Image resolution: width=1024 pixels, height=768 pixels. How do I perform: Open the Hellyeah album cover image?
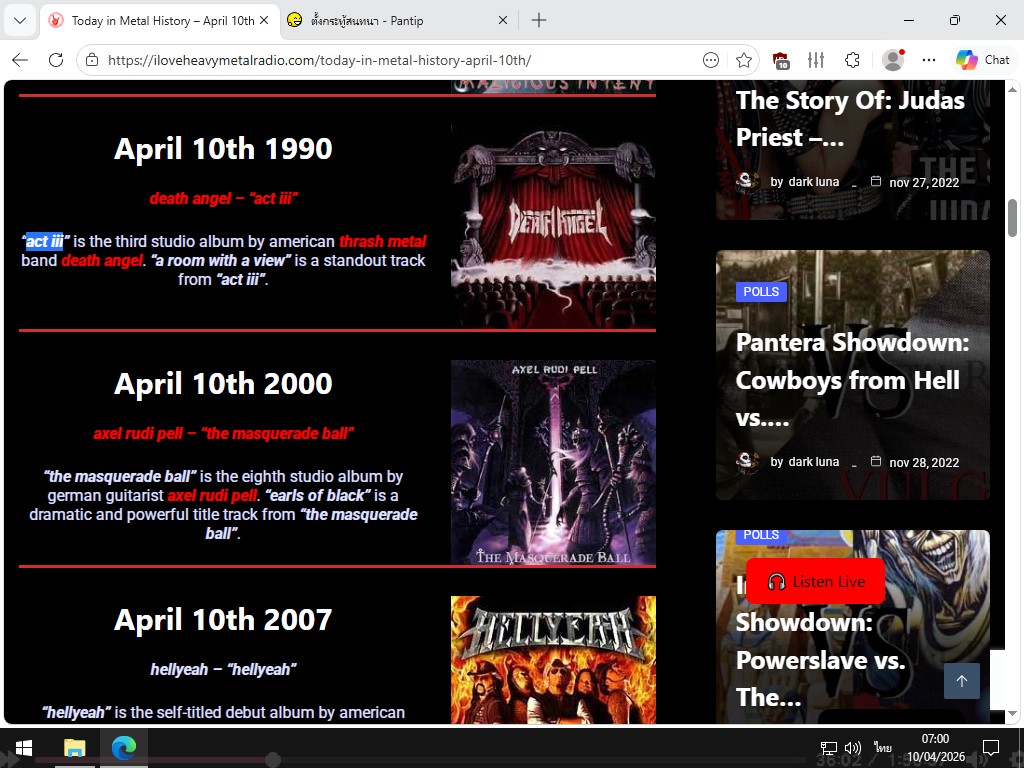click(x=553, y=660)
